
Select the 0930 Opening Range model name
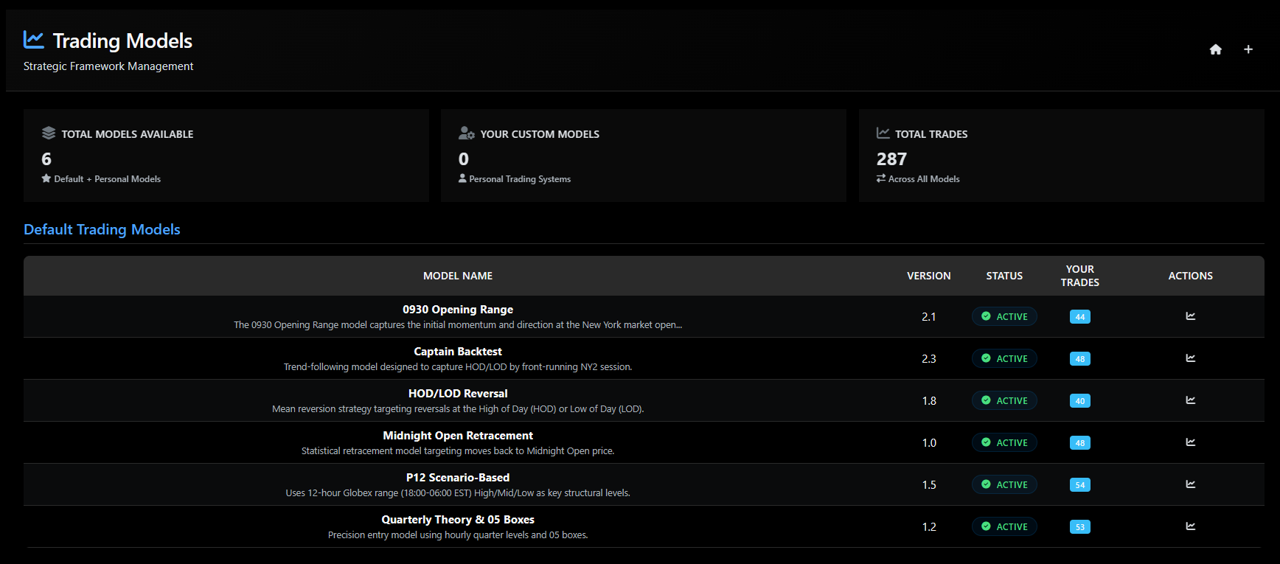tap(458, 310)
